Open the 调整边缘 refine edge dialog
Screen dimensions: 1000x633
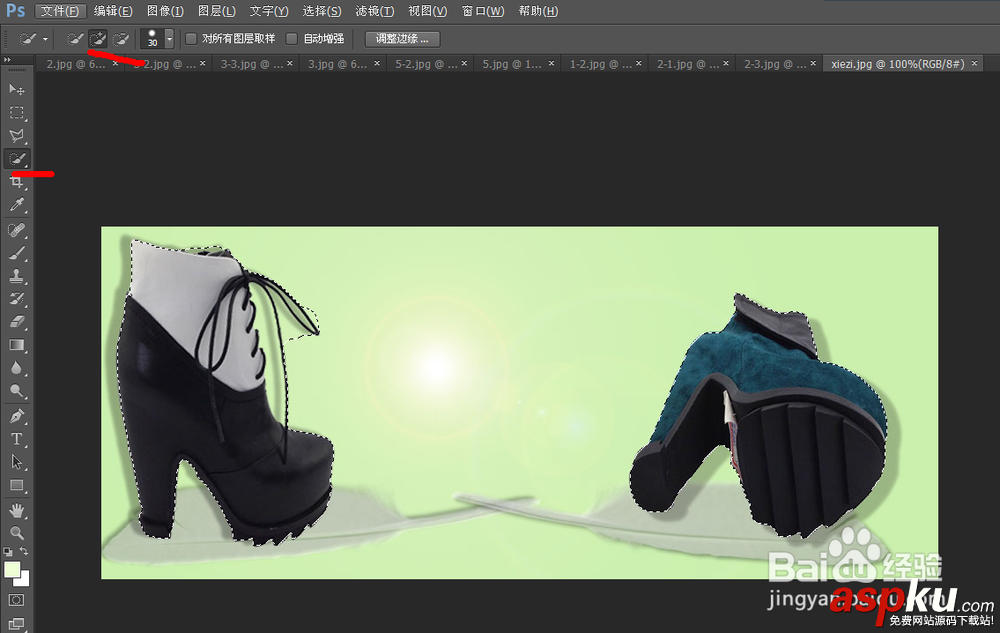(x=400, y=38)
